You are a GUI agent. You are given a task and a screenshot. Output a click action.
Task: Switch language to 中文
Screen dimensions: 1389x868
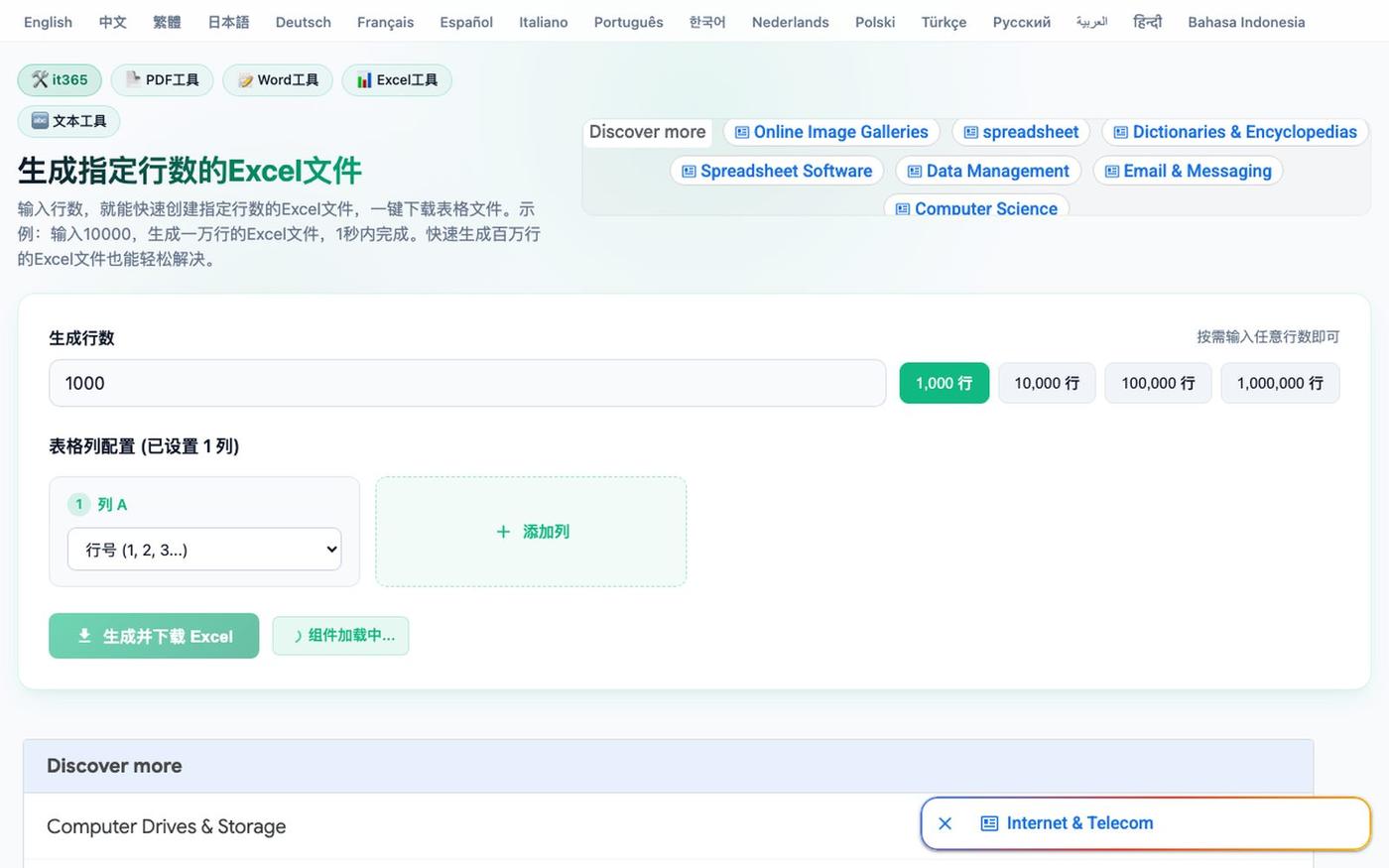pos(112,22)
